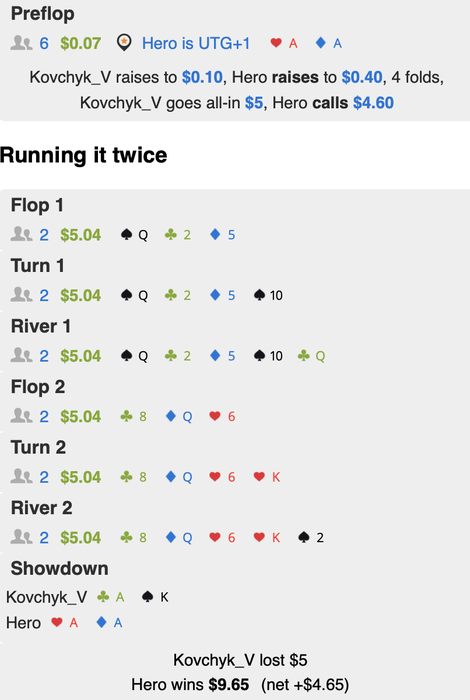Click the $5.04 pot in Flop 1

pyautogui.click(x=81, y=235)
